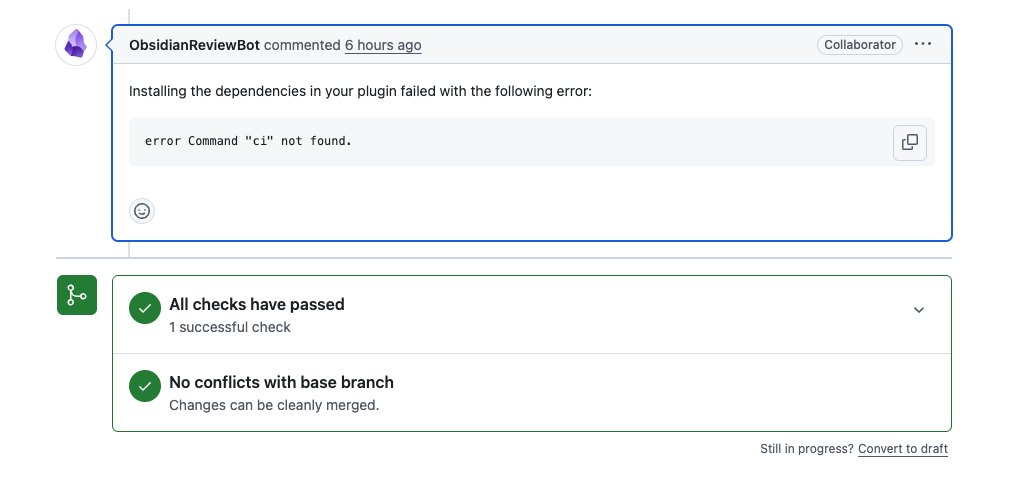Convert the pull request to draft

coord(902,449)
